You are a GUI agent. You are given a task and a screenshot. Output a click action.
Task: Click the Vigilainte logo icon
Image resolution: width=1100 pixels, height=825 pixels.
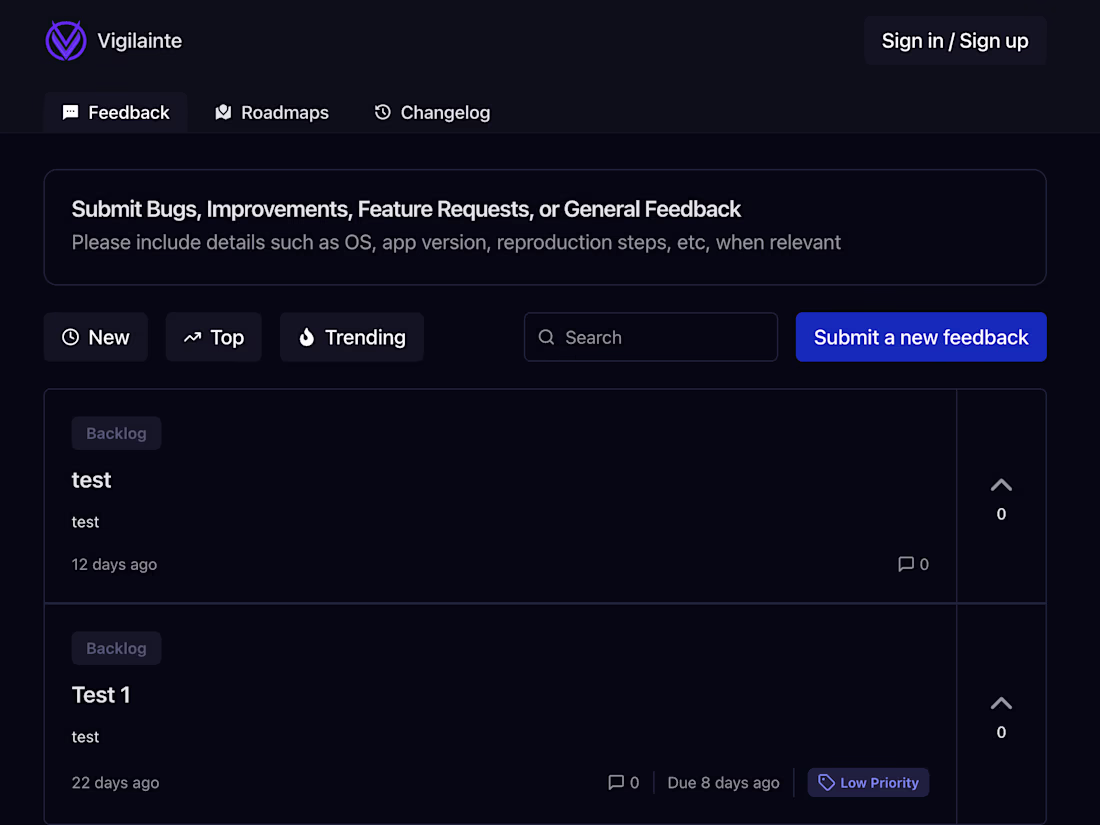(66, 40)
